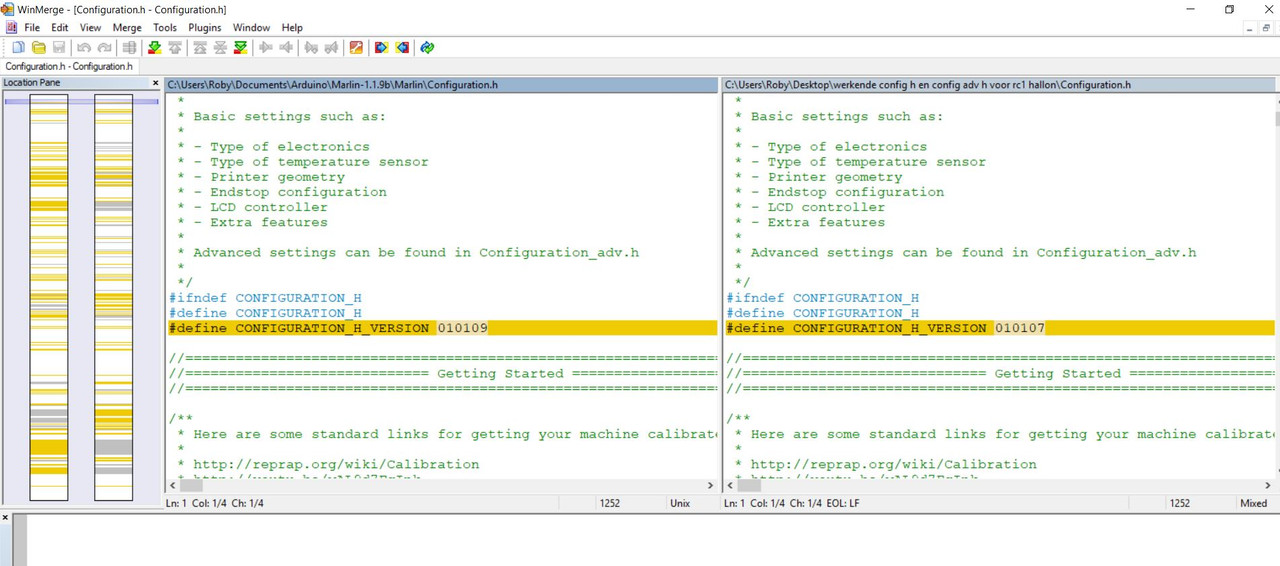The image size is (1280, 566).
Task: Click the All Left blue arrow icon
Action: (x=402, y=47)
